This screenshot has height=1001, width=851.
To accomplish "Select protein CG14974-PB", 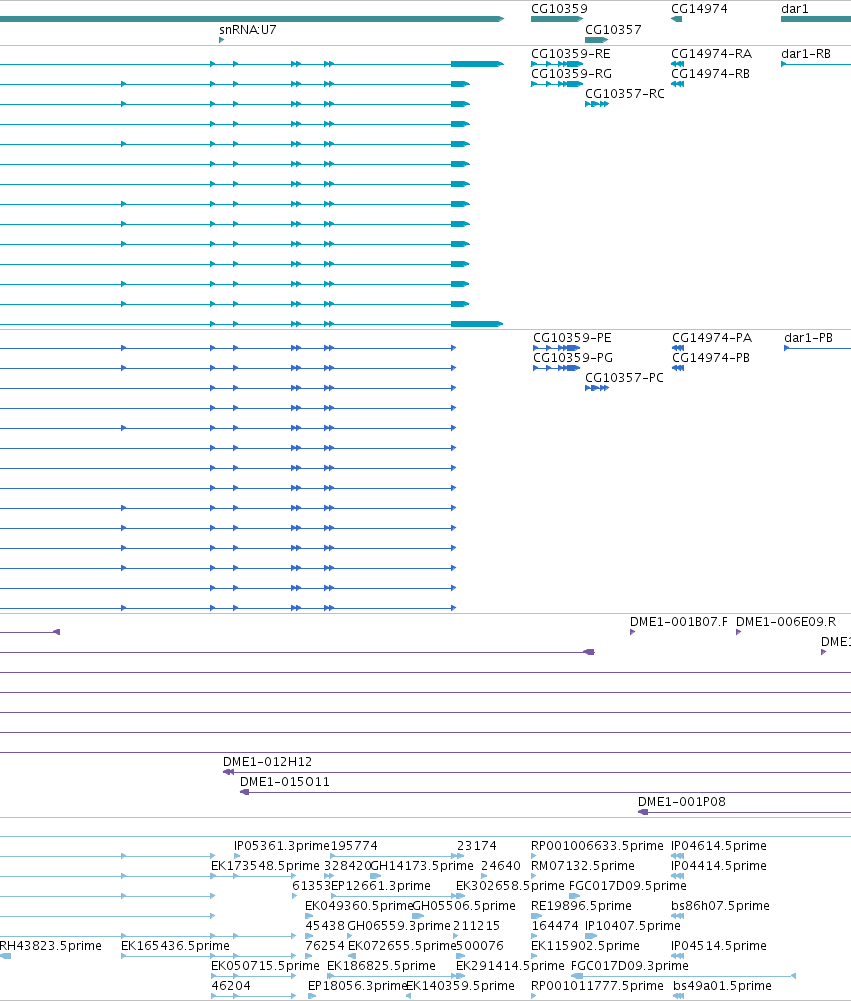I will 711,358.
